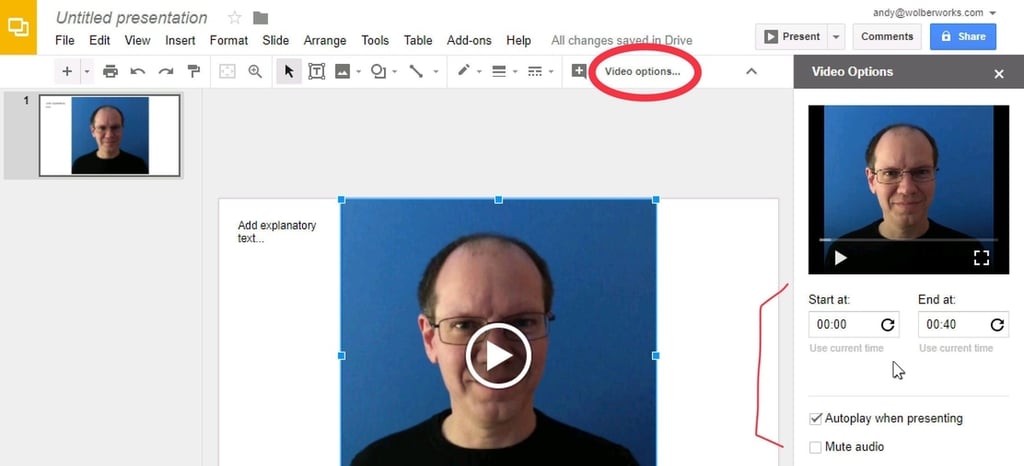Open the image dropdown arrow
The height and width of the screenshot is (466, 1024).
click(x=359, y=72)
